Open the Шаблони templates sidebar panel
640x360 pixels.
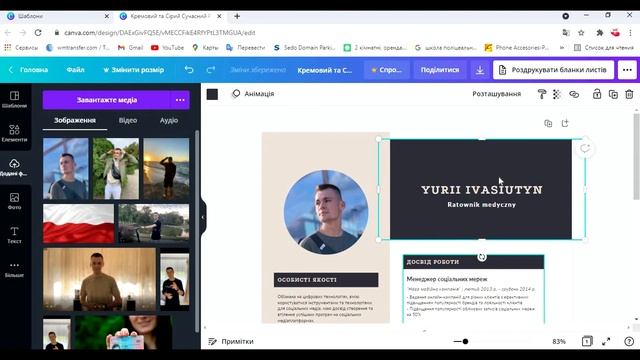click(14, 99)
